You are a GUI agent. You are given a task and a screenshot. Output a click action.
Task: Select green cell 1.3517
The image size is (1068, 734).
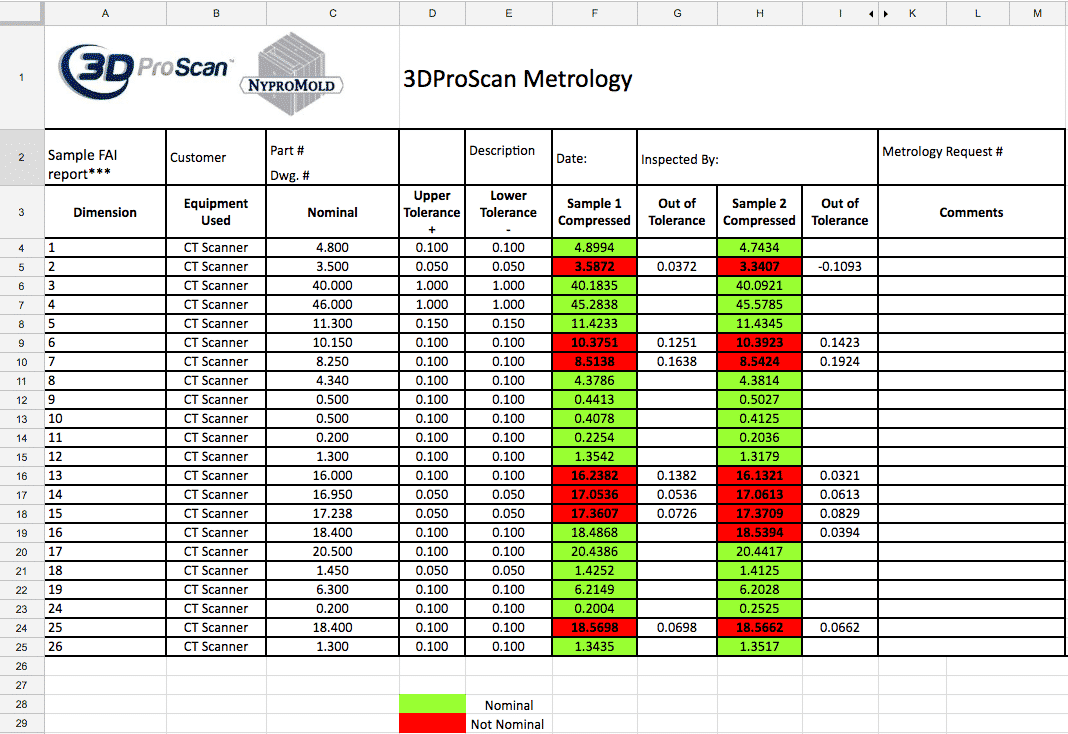coord(759,647)
